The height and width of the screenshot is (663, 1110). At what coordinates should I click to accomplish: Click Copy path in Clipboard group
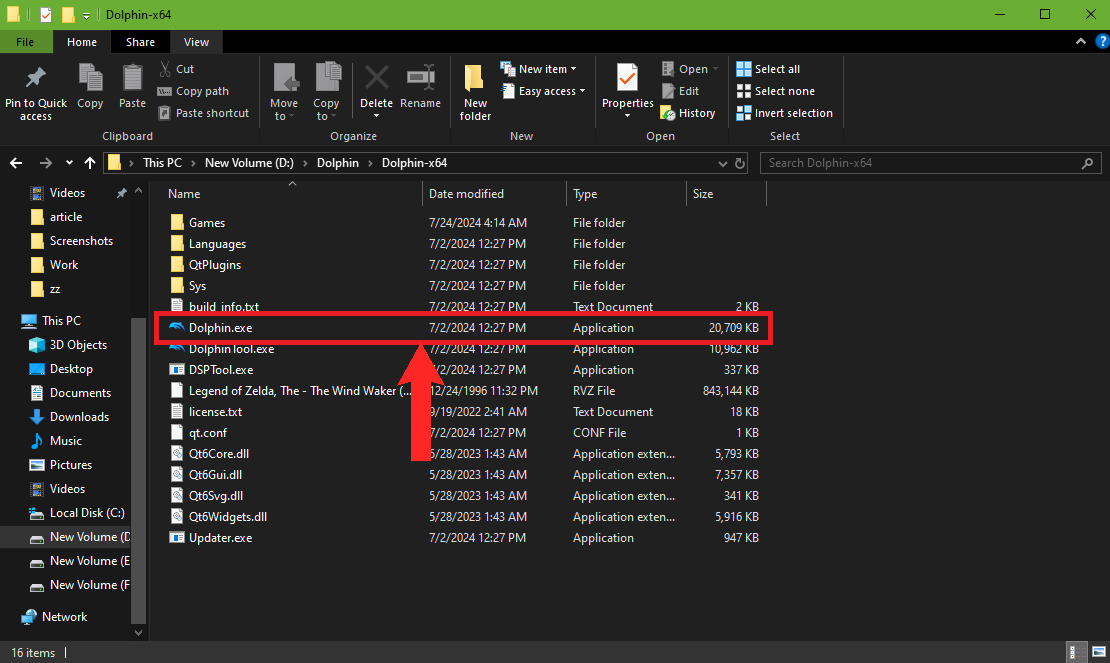point(193,91)
